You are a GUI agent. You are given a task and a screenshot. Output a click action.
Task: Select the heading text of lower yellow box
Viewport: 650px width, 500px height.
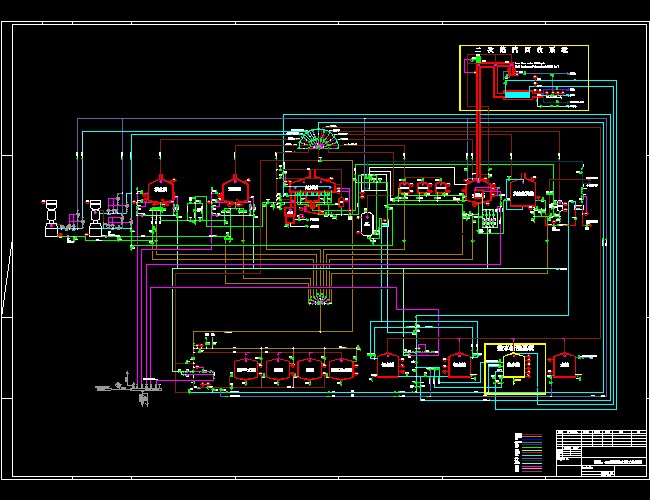click(515, 348)
